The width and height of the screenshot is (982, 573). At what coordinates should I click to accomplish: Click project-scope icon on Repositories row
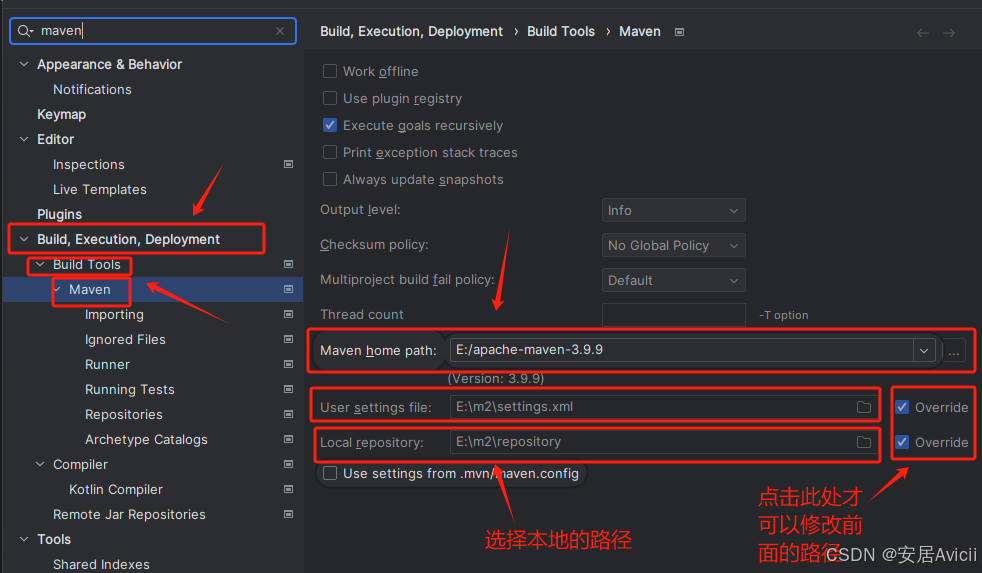point(289,415)
